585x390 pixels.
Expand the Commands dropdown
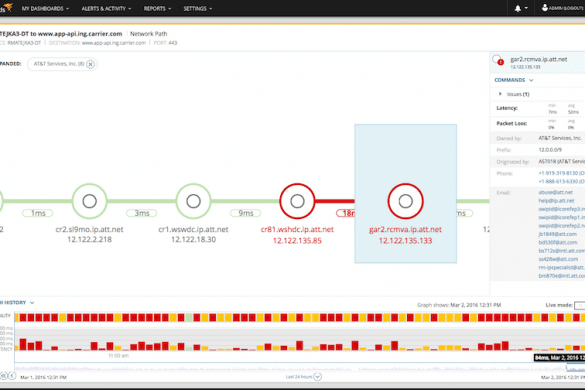514,80
